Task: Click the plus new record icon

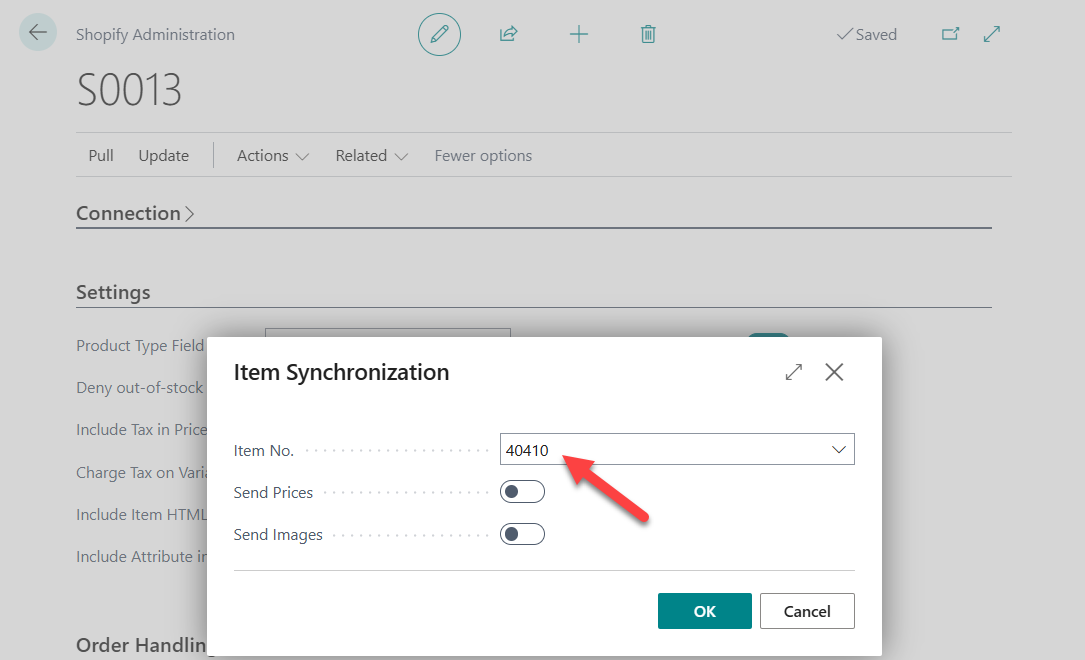Action: click(579, 35)
